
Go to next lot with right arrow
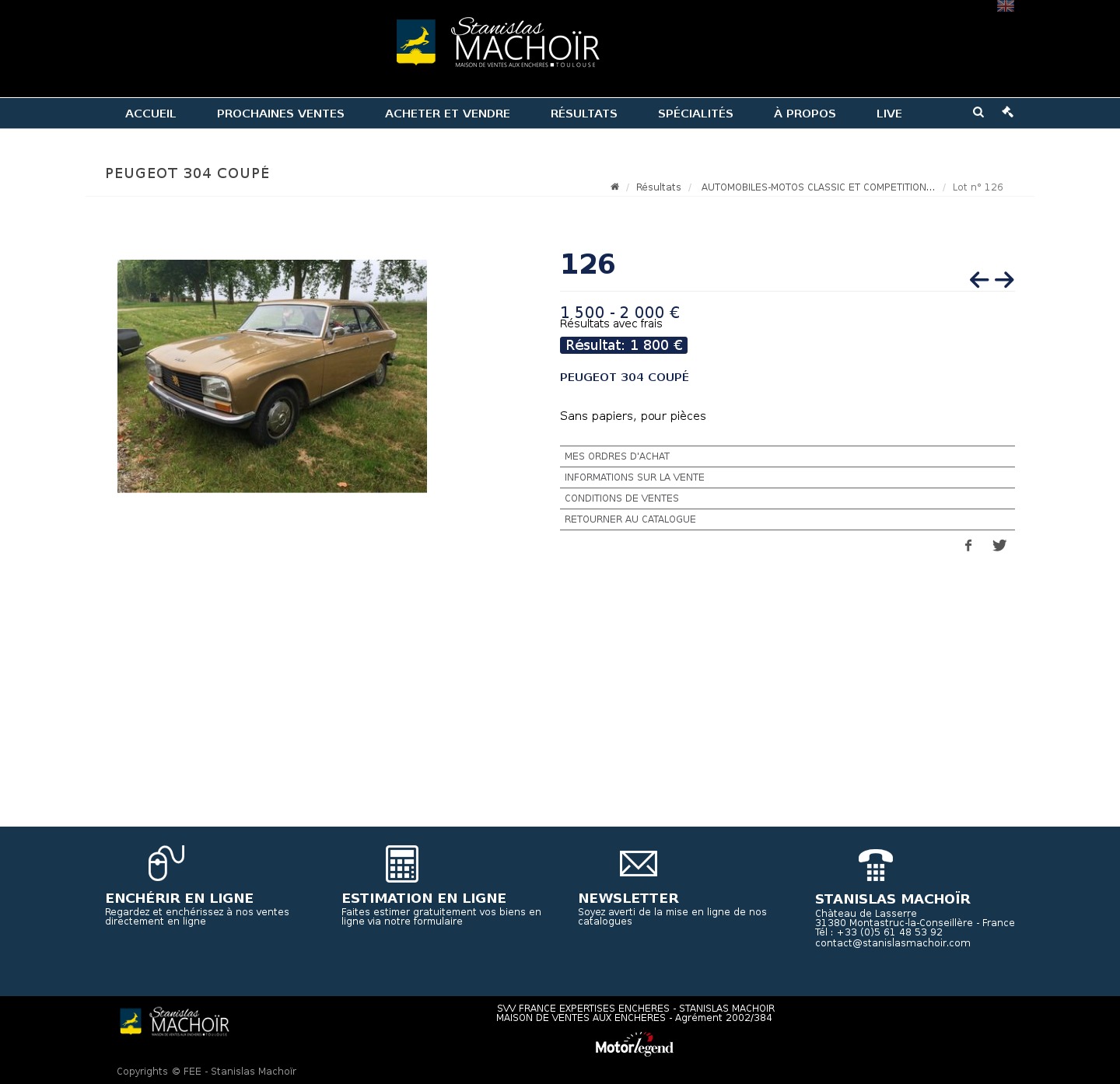click(1004, 279)
